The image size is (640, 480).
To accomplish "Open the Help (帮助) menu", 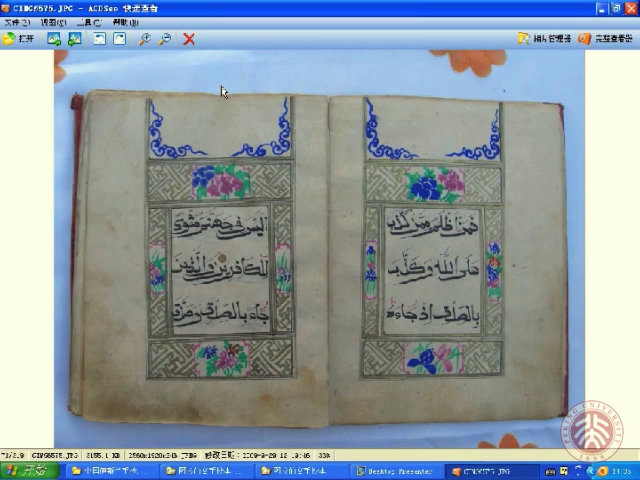I will pyautogui.click(x=126, y=22).
